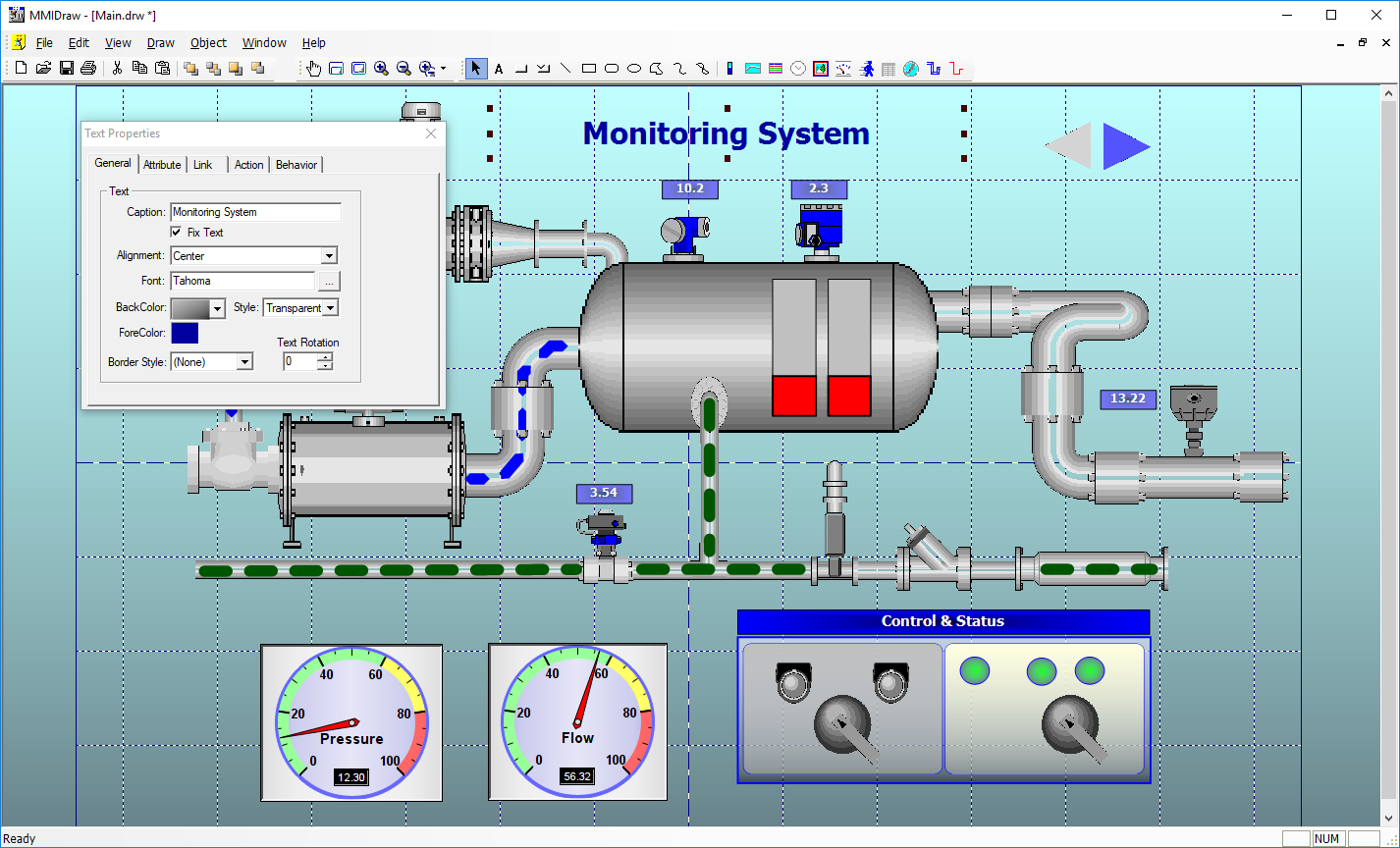Select the Text tool in toolbar
The width and height of the screenshot is (1400, 848).
499,69
